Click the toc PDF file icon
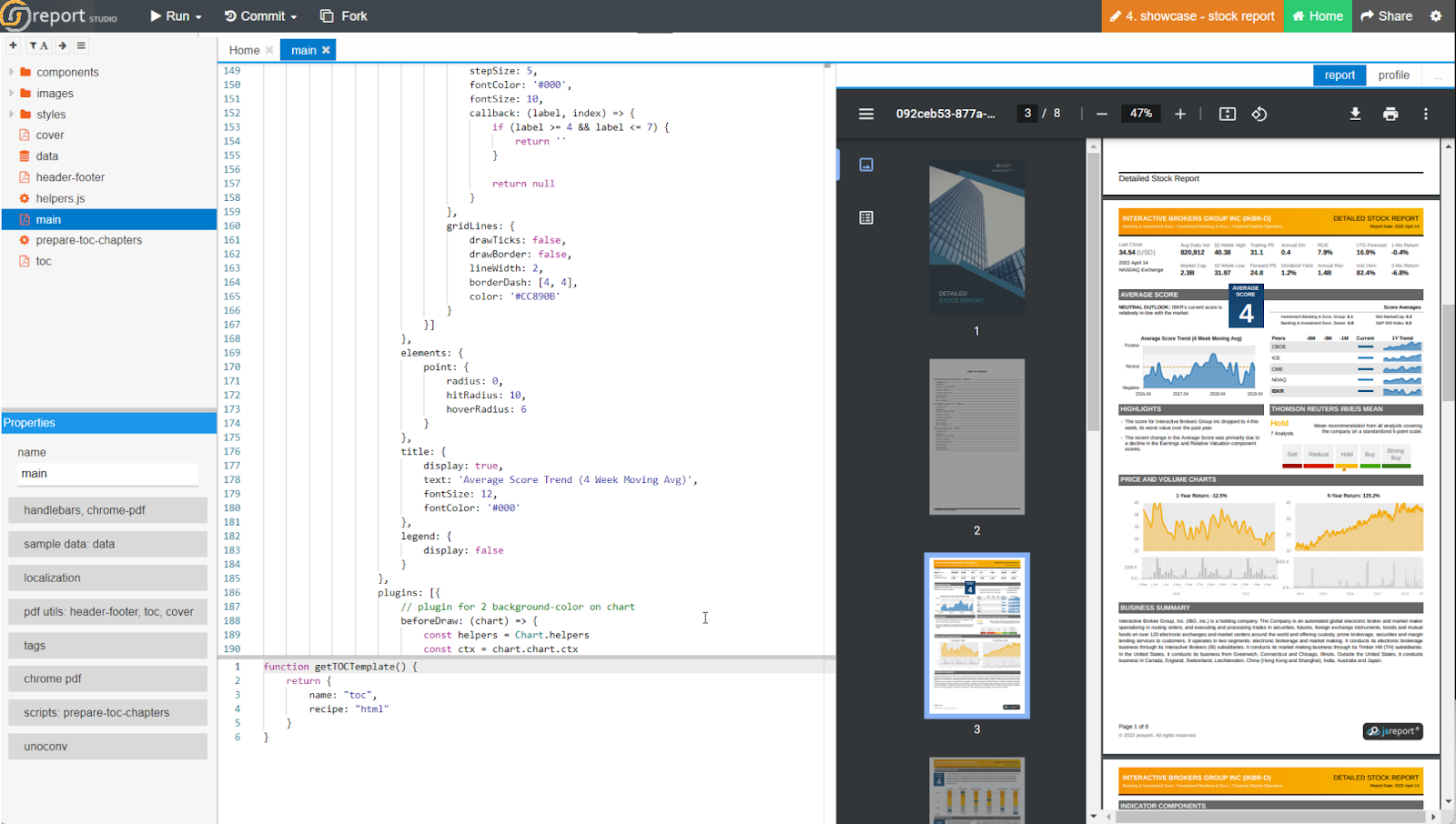 tap(25, 261)
